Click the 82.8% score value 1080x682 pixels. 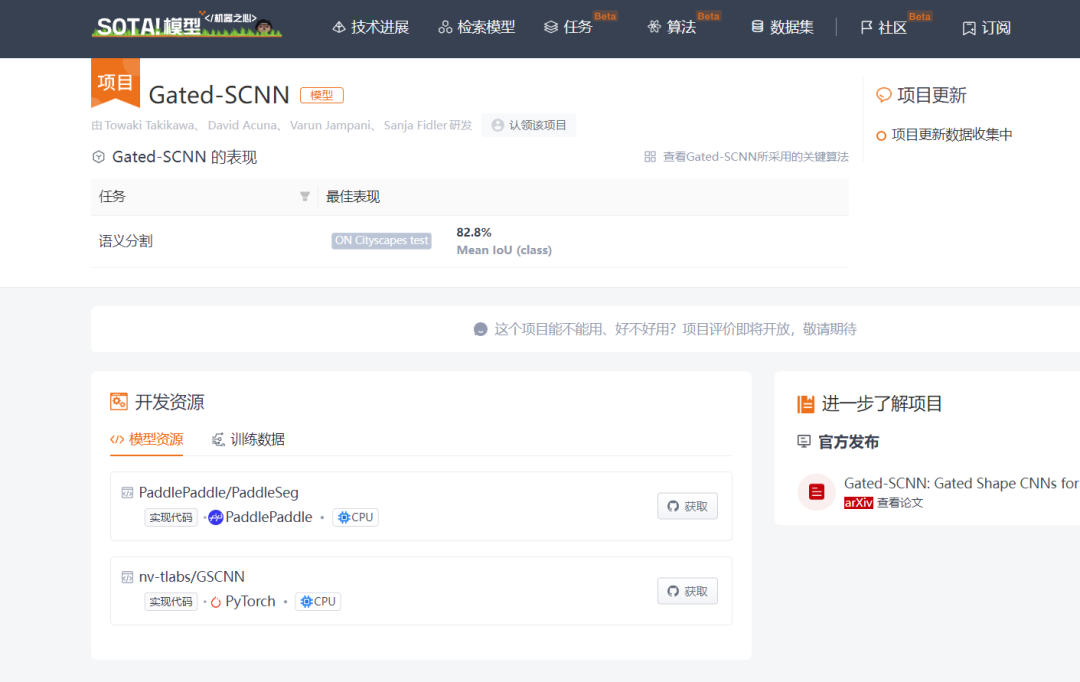(x=474, y=232)
